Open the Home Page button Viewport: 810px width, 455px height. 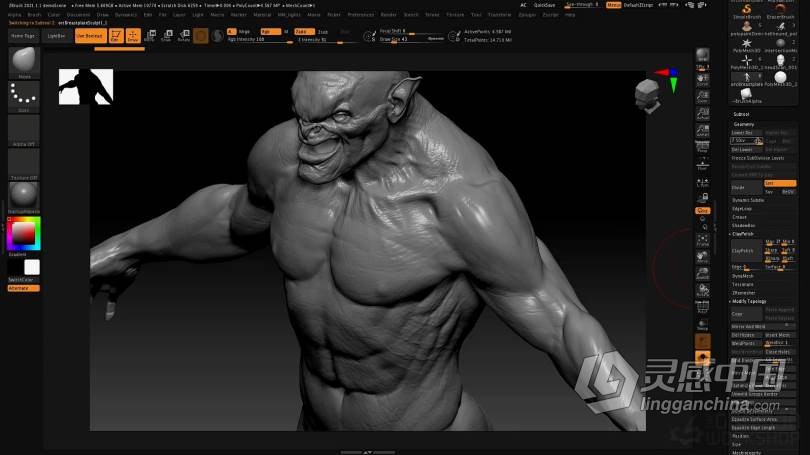click(23, 36)
